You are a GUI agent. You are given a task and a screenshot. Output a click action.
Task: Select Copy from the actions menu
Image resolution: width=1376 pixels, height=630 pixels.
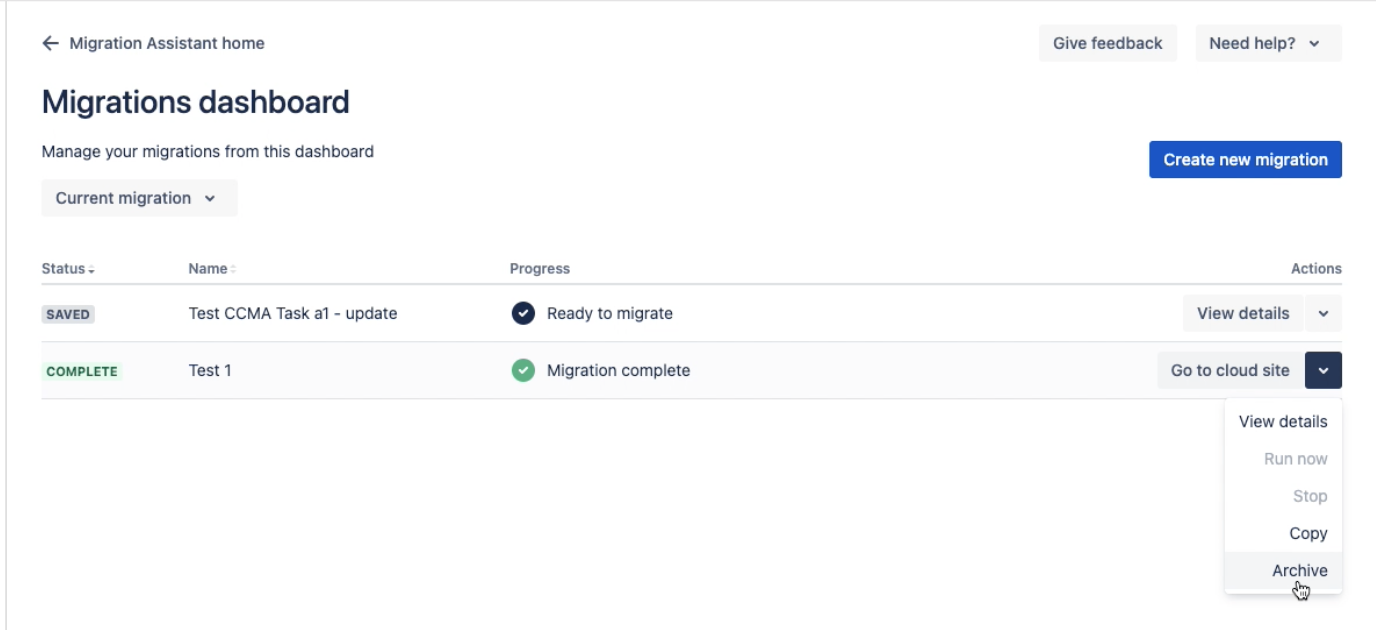(1310, 533)
